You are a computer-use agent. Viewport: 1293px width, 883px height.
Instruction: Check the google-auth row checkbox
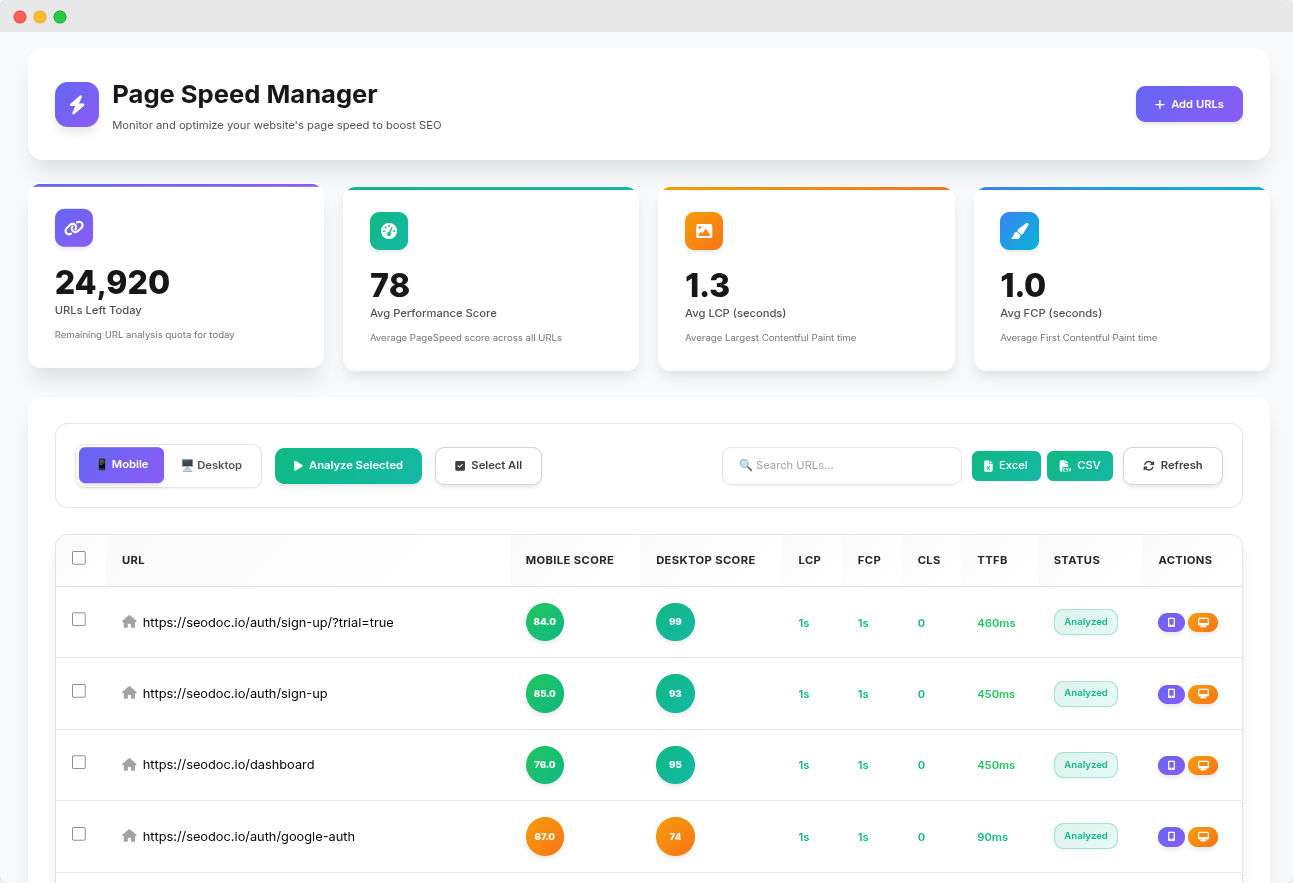(79, 834)
